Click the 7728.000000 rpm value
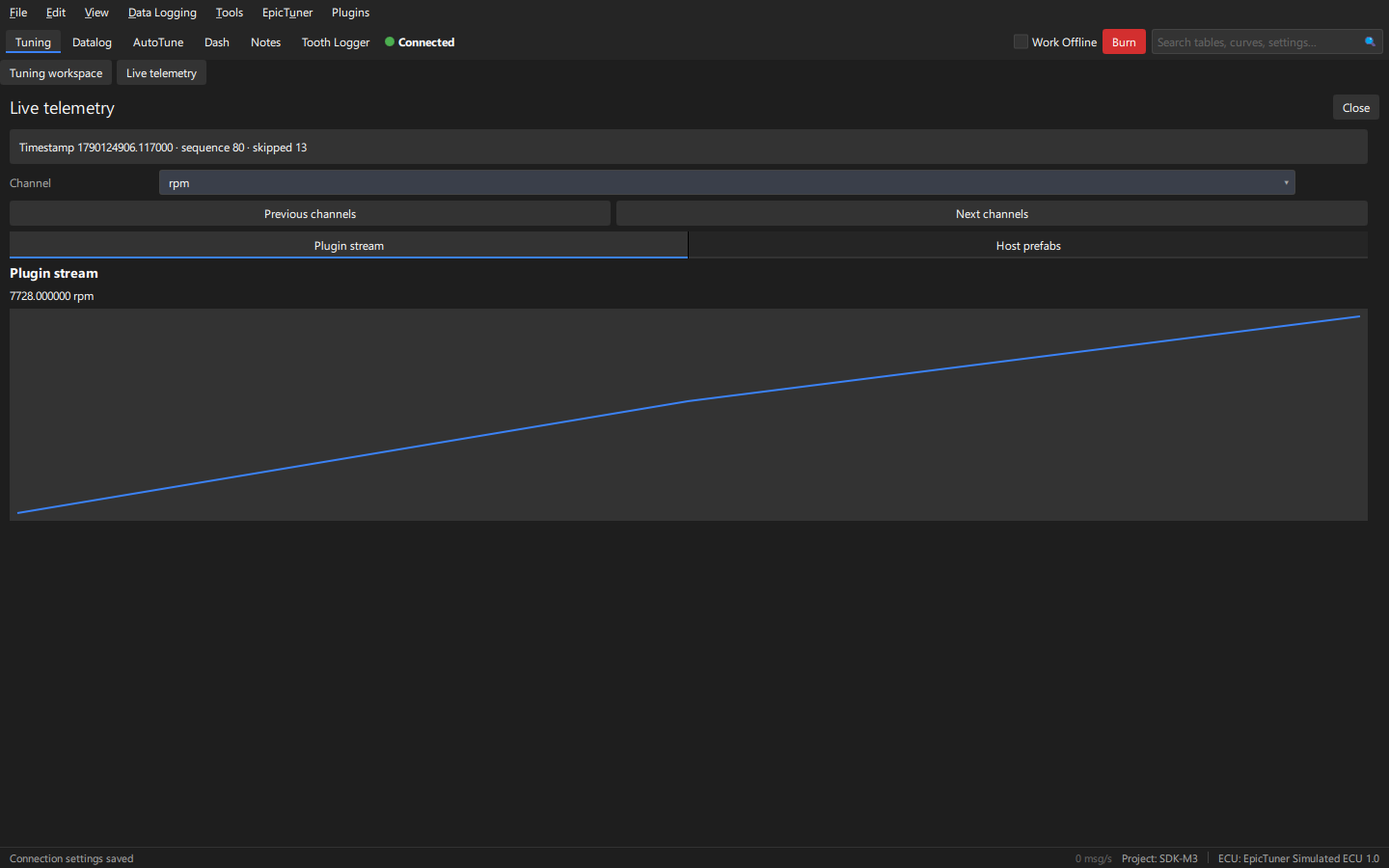1389x868 pixels. tap(52, 296)
